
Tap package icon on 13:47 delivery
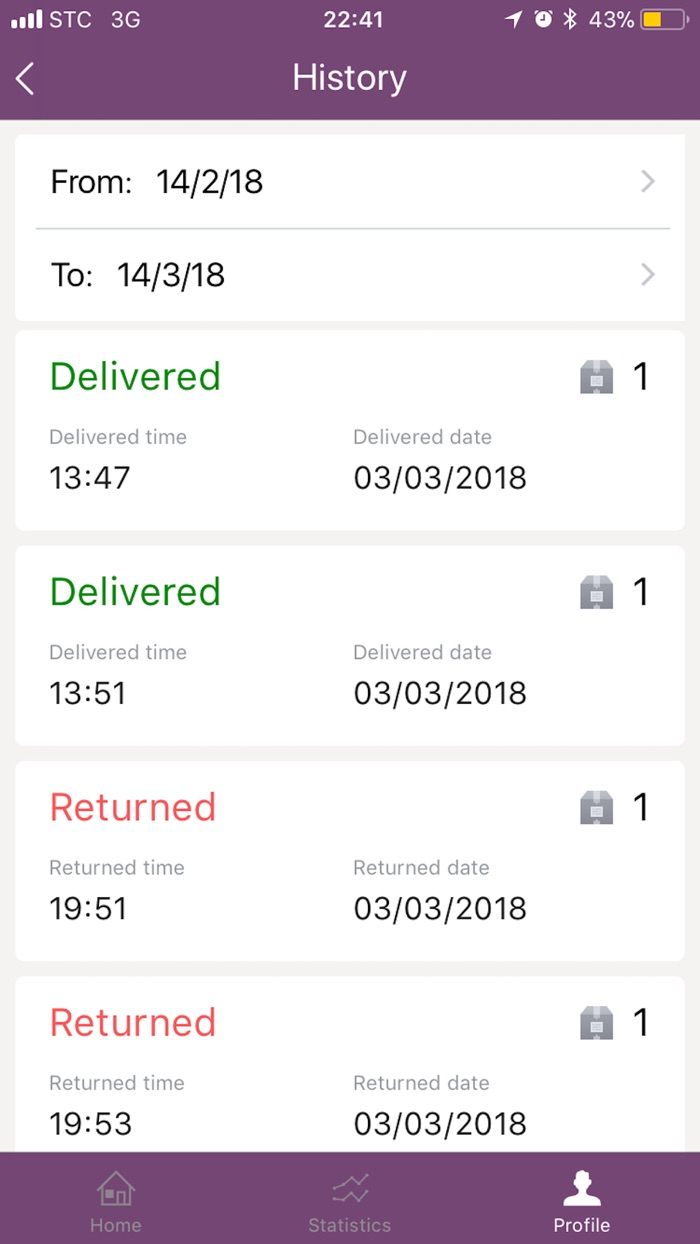point(597,377)
